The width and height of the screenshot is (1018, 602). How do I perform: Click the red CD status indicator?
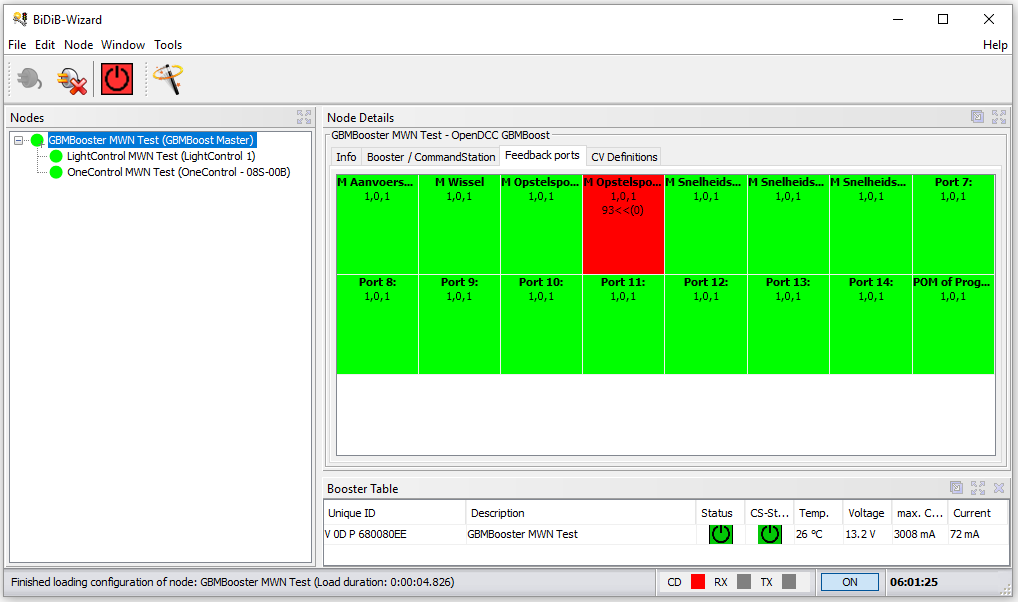(698, 582)
